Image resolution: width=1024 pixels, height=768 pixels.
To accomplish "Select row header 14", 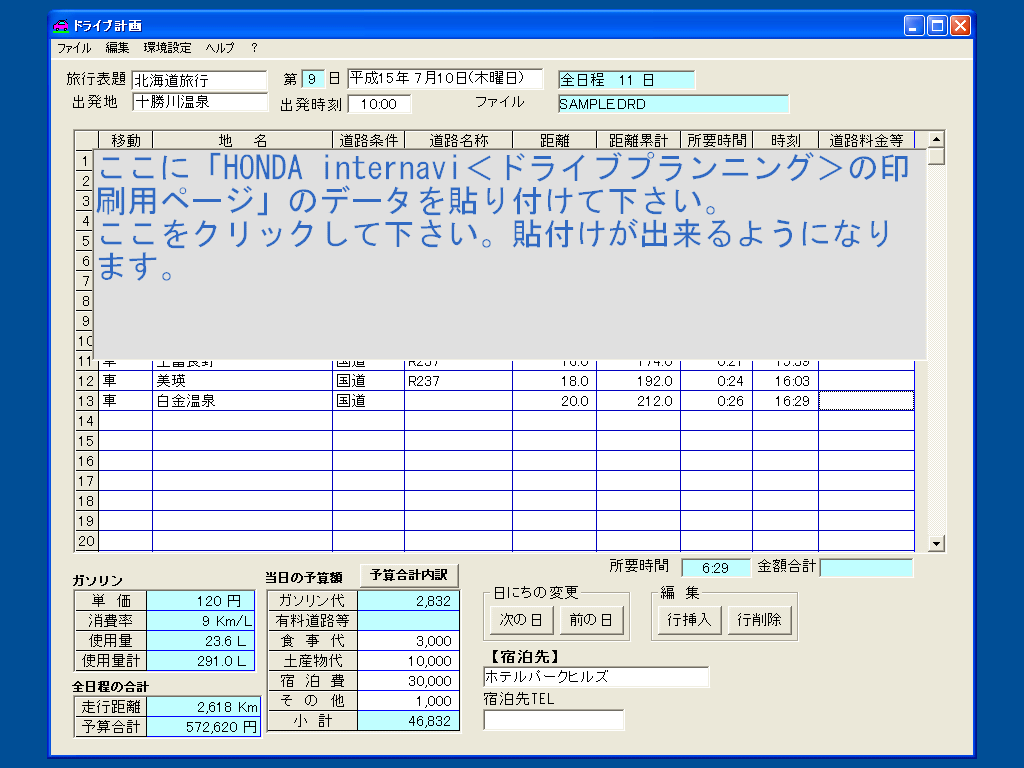I will [x=86, y=421].
